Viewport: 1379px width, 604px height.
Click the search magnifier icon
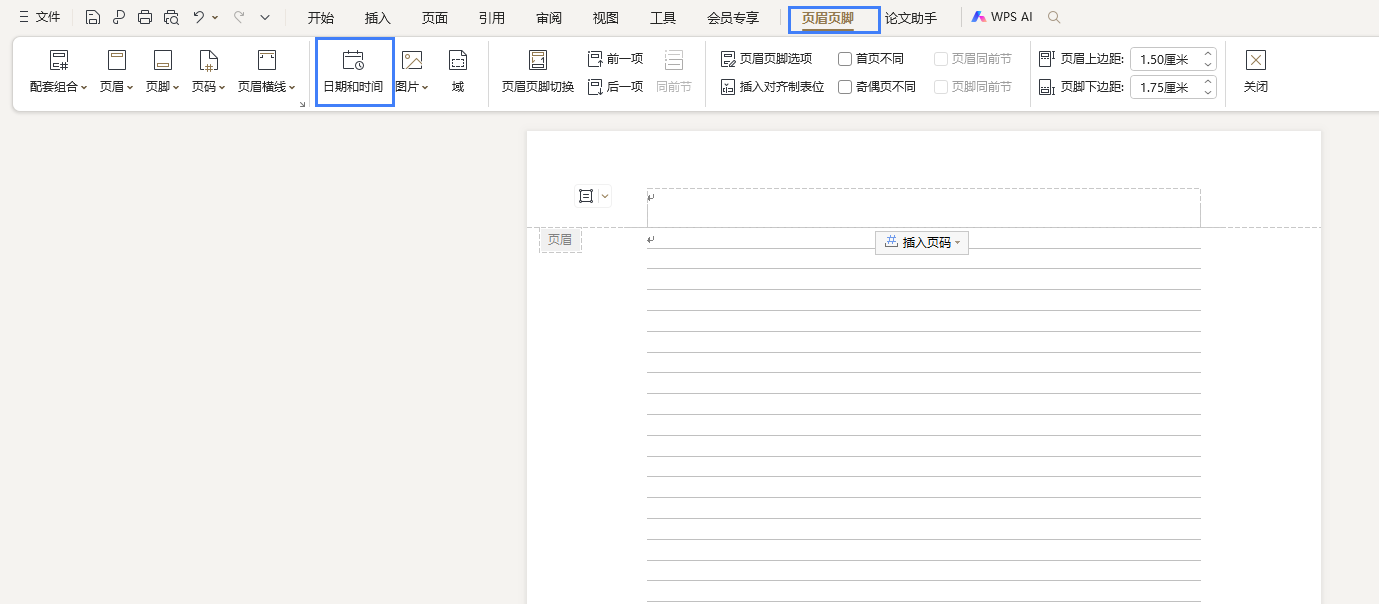[1054, 17]
